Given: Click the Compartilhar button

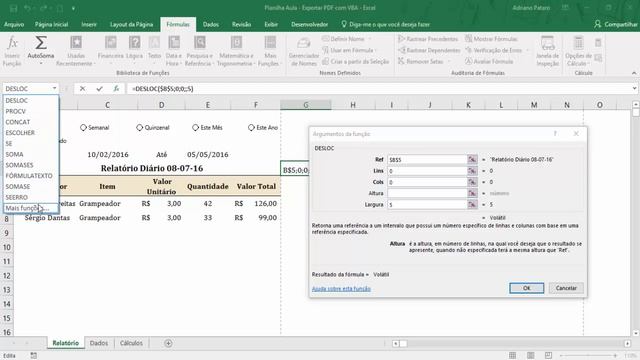Looking at the screenshot, I should [616, 24].
